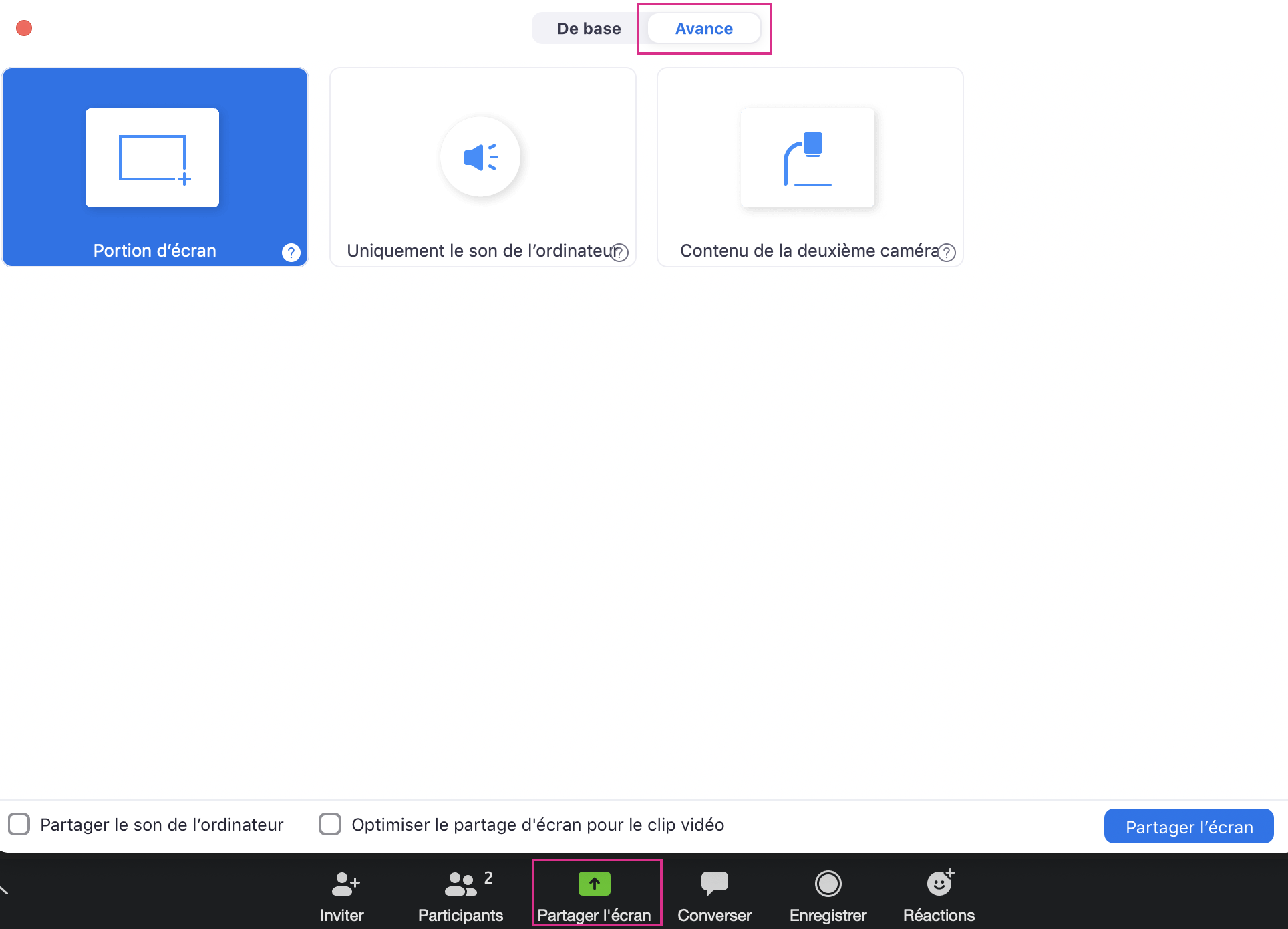
Task: Close the share window with red dot
Action: [x=24, y=28]
